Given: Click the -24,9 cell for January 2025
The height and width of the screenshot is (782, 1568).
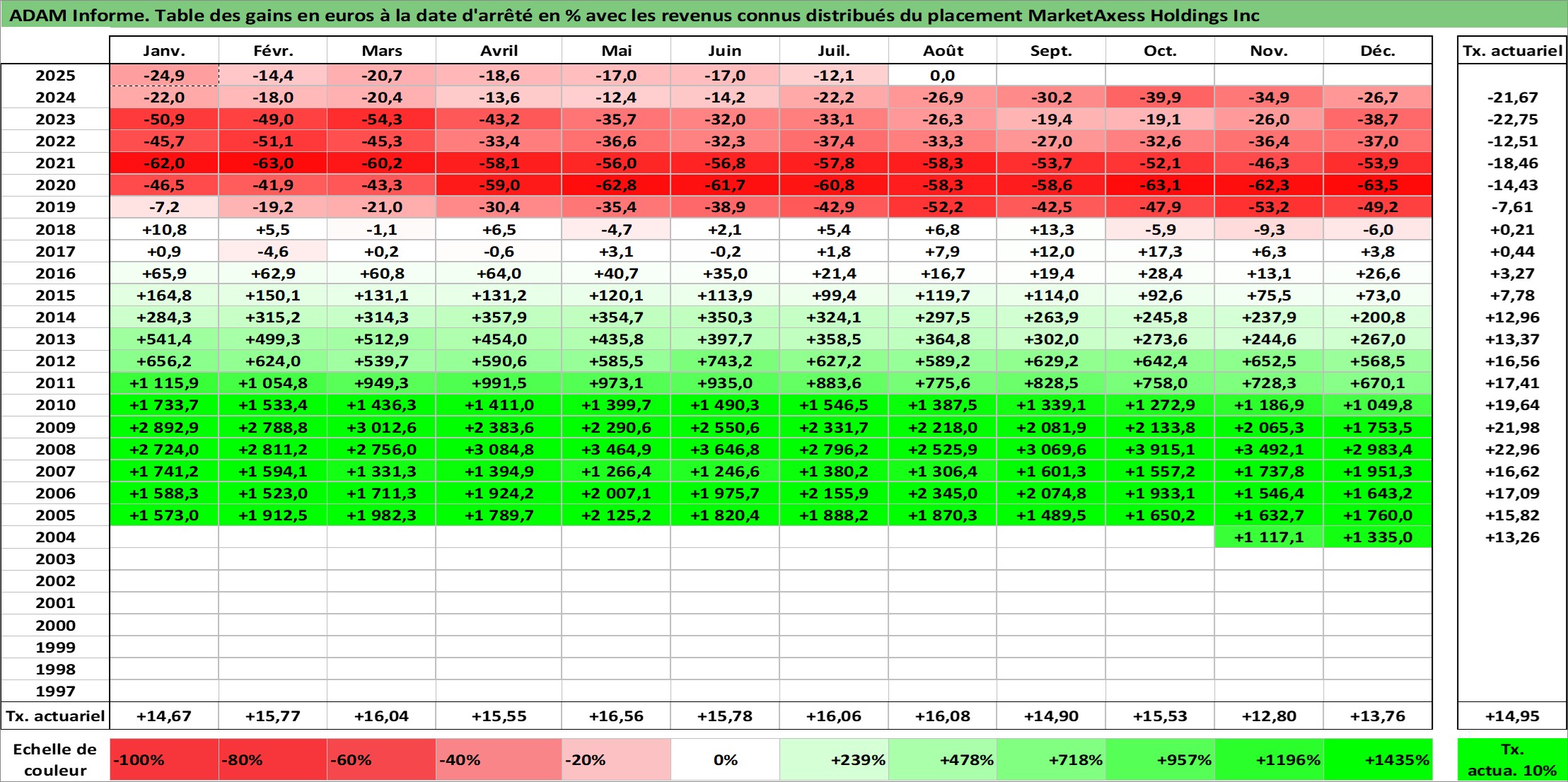Looking at the screenshot, I should pyautogui.click(x=164, y=76).
